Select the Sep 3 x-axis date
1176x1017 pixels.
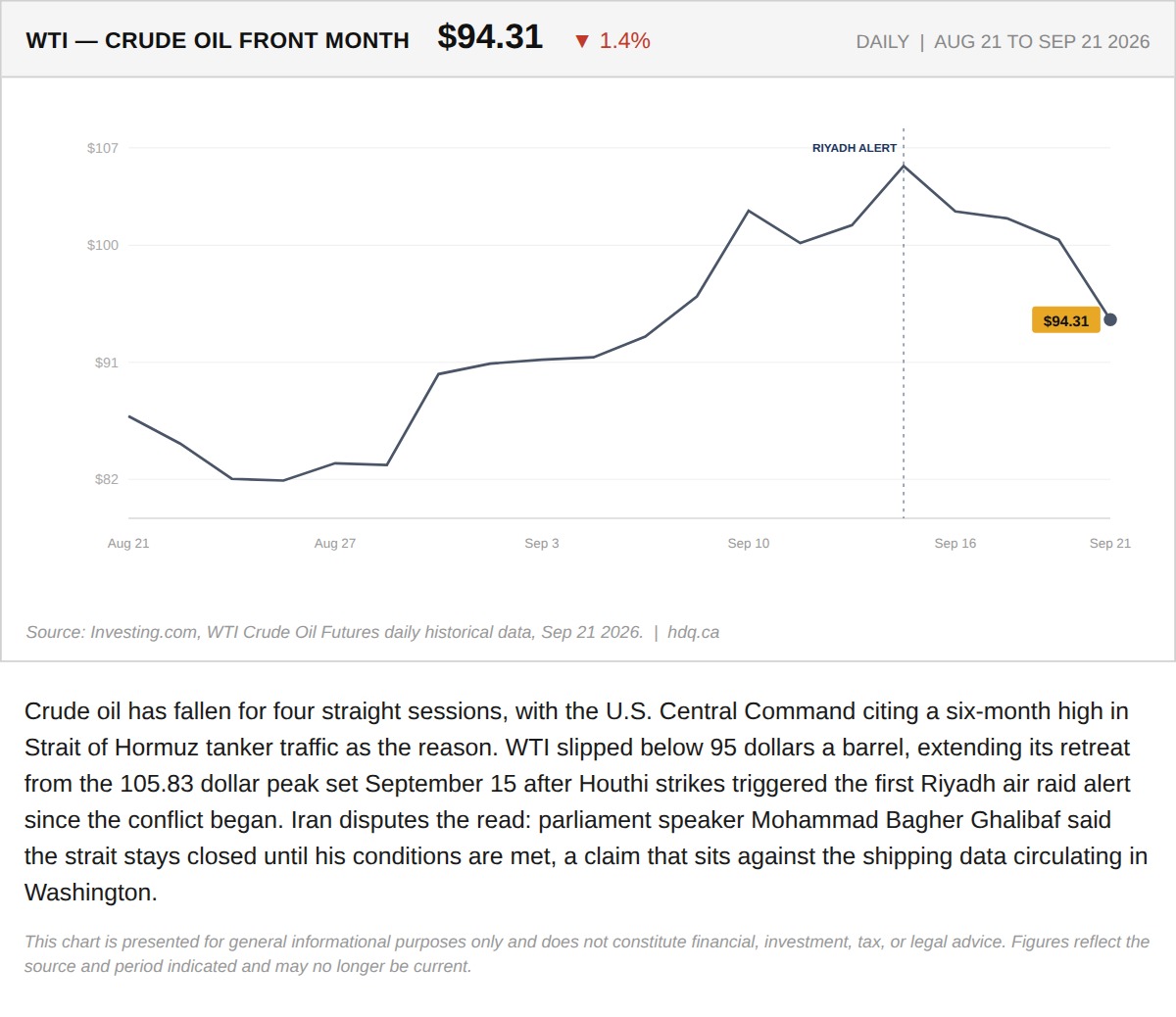pos(542,543)
